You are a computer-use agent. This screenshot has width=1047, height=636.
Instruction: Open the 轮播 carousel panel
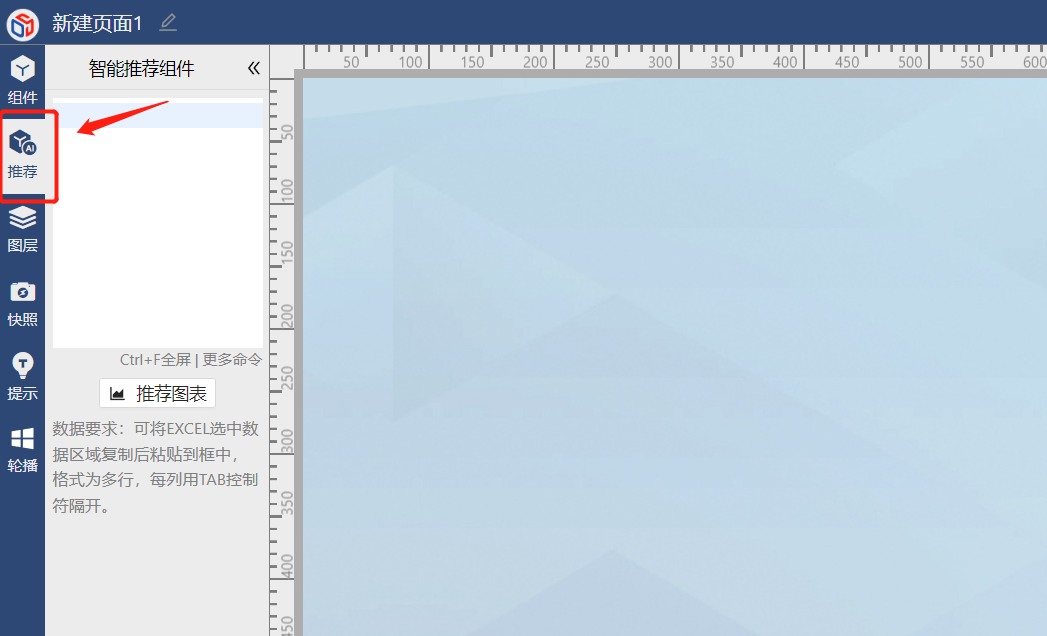[x=22, y=450]
